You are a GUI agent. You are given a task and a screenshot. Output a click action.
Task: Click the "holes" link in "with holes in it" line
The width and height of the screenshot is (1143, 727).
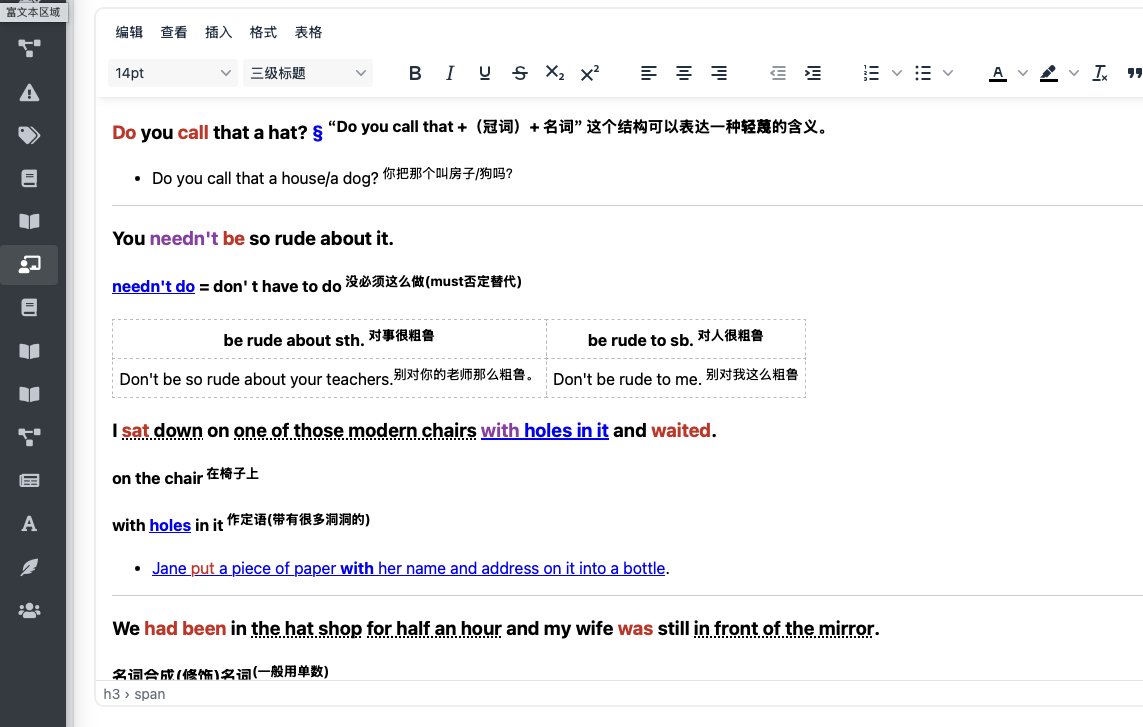(x=170, y=525)
